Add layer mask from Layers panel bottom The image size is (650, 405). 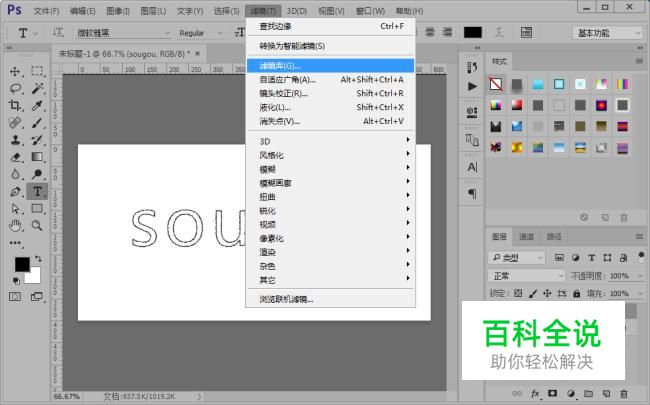click(553, 393)
